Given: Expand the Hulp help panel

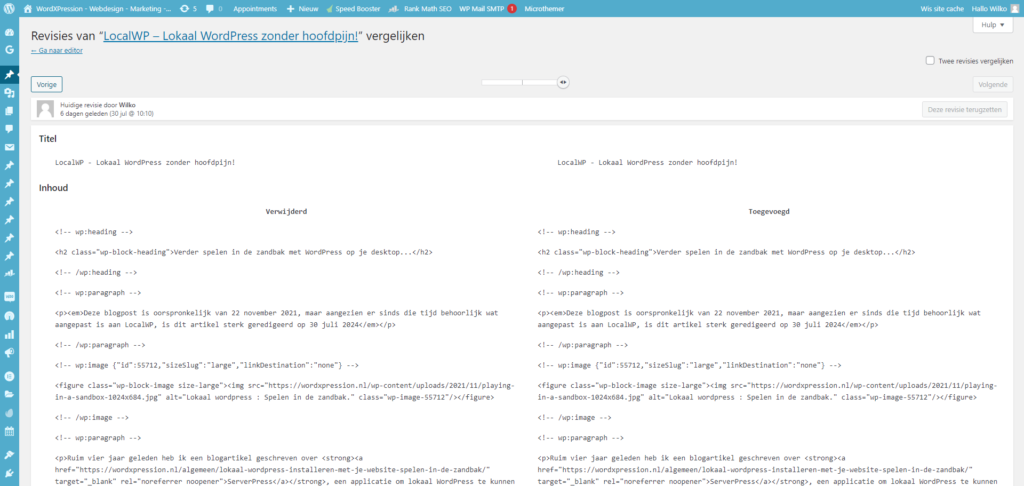Looking at the screenshot, I should pyautogui.click(x=992, y=25).
